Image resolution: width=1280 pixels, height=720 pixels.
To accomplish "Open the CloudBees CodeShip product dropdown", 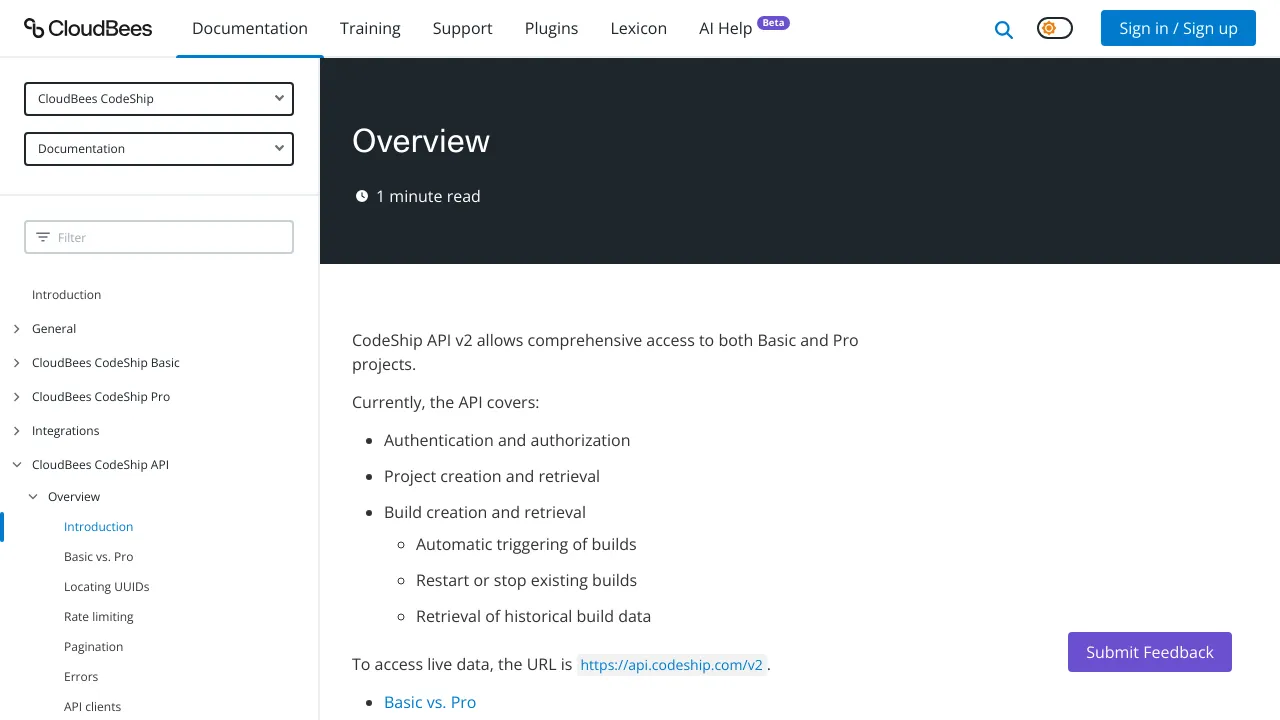I will click(x=159, y=99).
